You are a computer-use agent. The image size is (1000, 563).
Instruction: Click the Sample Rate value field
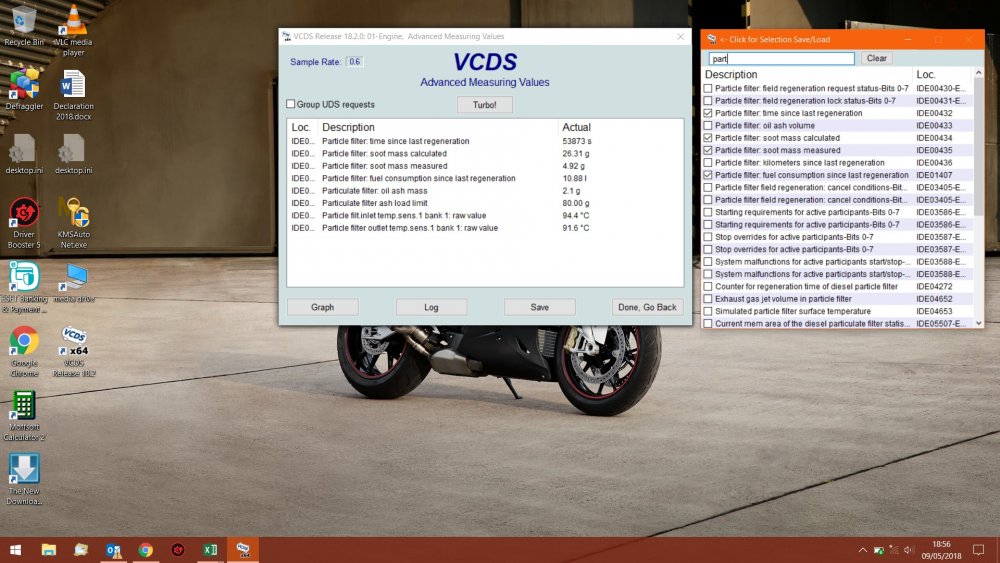click(x=355, y=62)
